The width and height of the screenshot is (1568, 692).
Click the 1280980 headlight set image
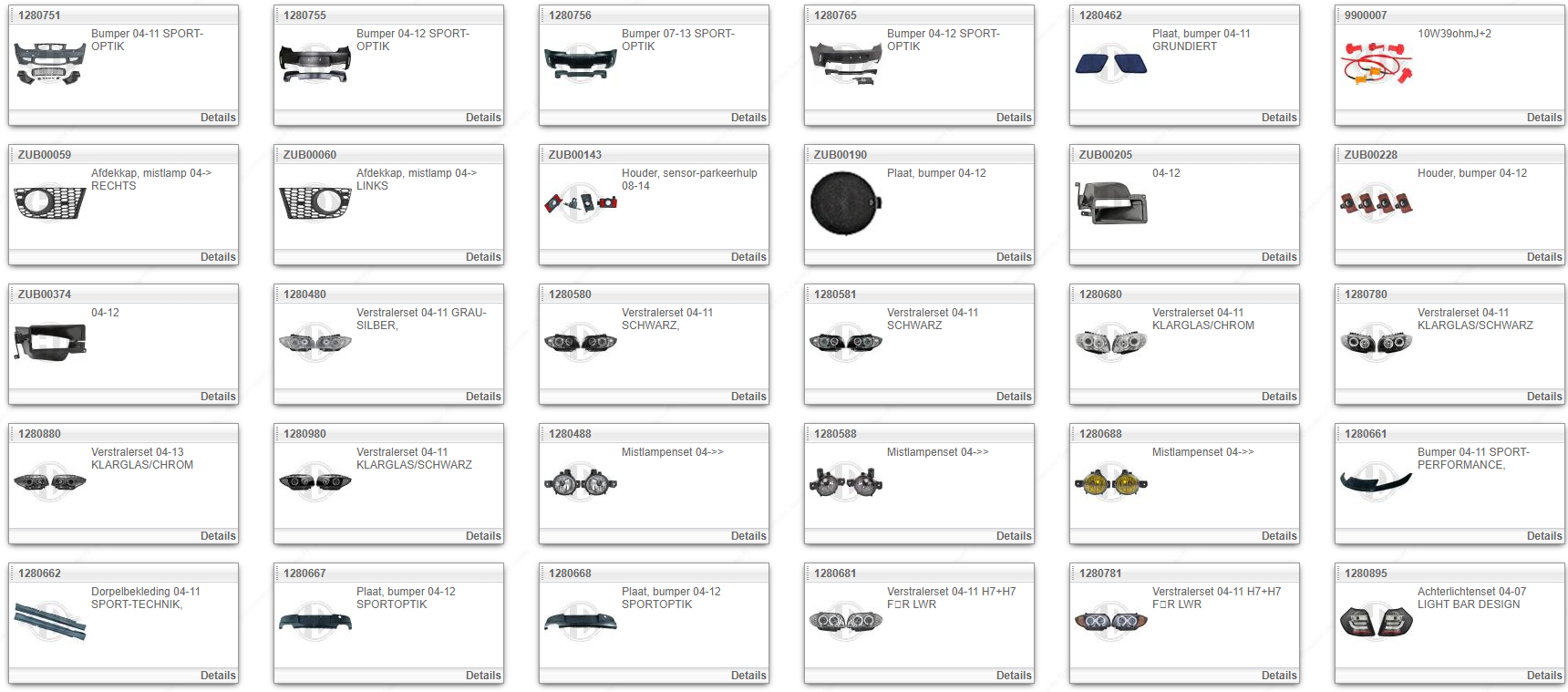(x=315, y=481)
